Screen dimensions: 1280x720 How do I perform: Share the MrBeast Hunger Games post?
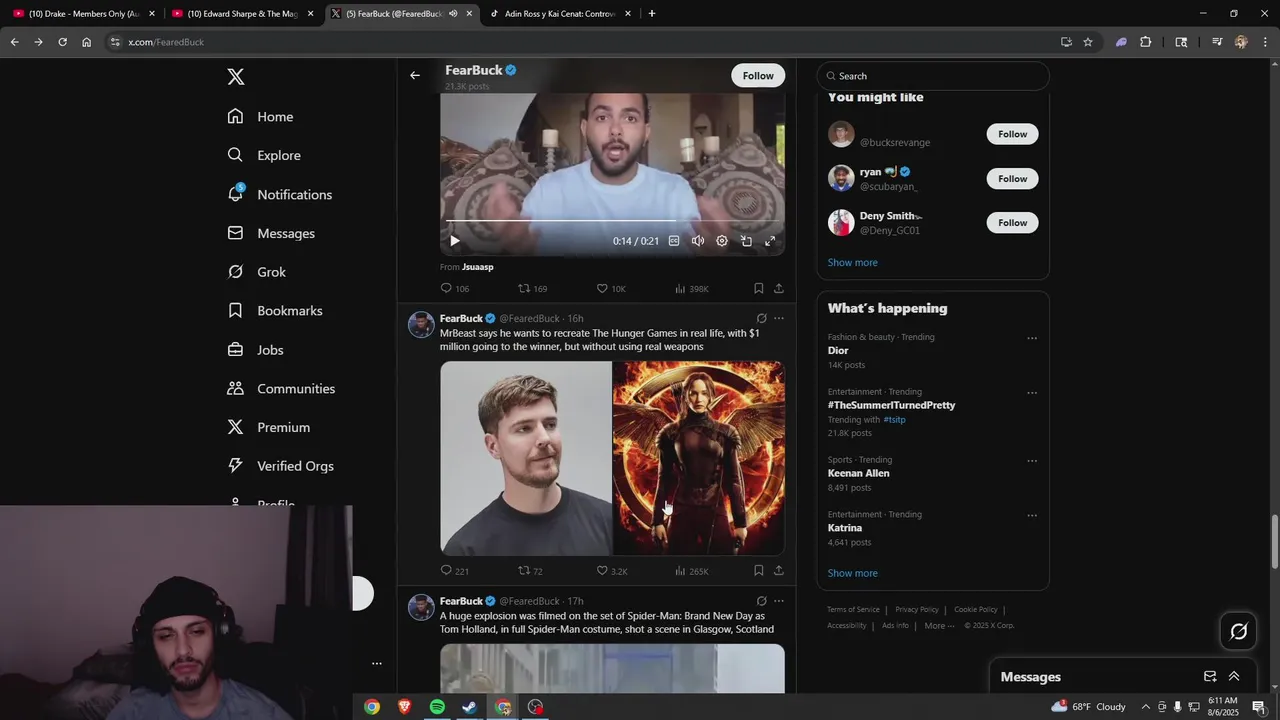click(x=779, y=571)
